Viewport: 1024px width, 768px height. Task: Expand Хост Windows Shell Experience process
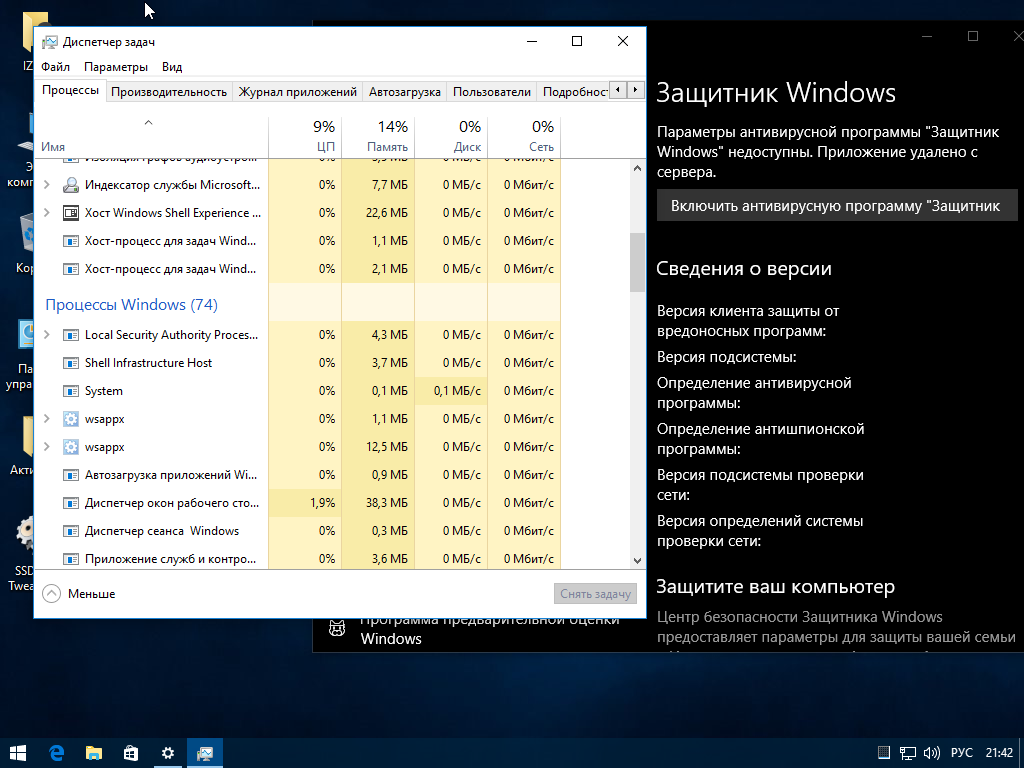pyautogui.click(x=46, y=213)
